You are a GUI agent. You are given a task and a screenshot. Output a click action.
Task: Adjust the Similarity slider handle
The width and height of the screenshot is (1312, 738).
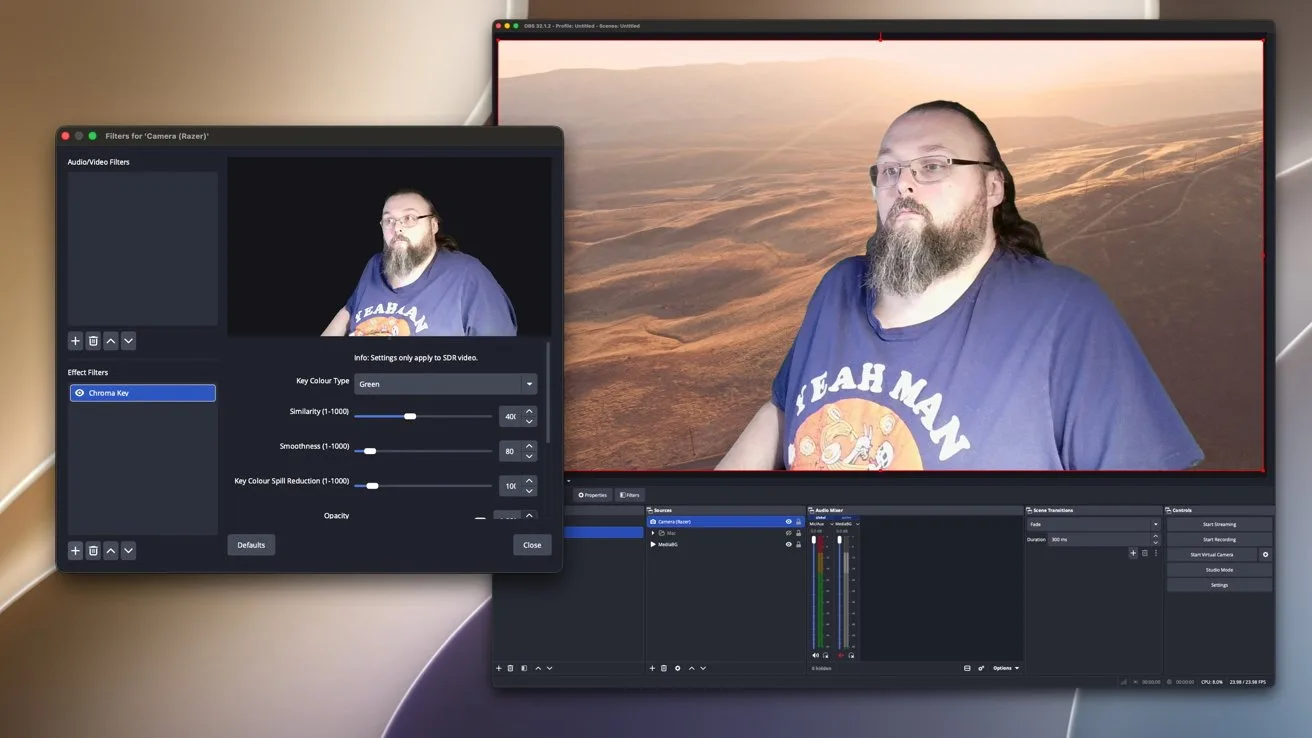click(410, 416)
